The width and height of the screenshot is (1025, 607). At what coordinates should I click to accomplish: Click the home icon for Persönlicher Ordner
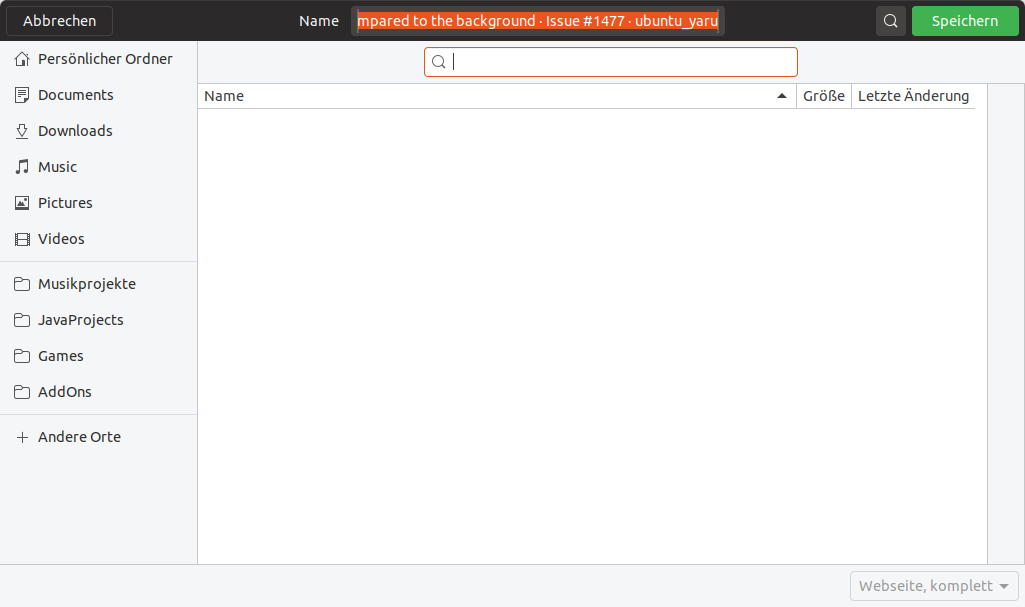22,59
